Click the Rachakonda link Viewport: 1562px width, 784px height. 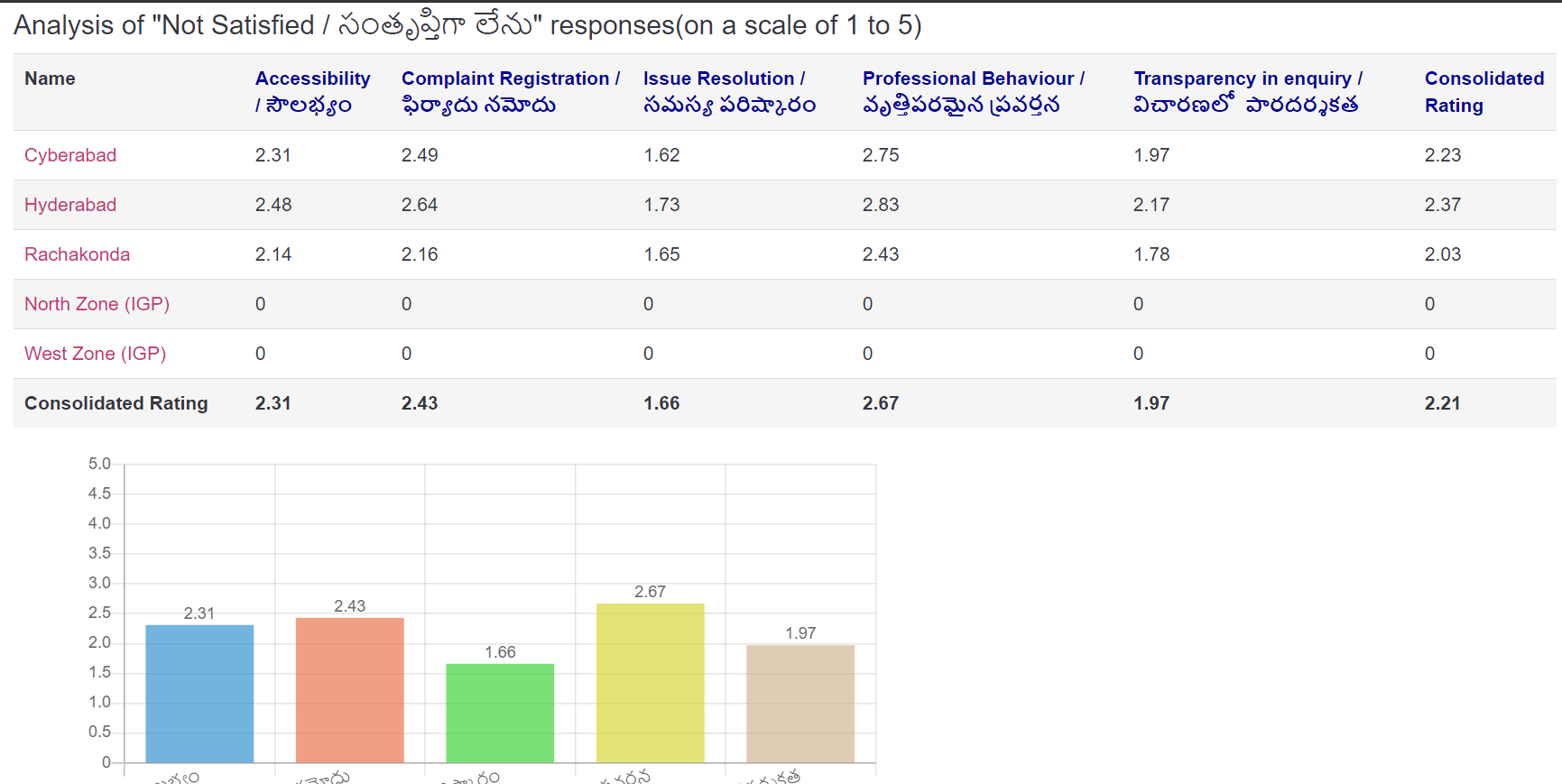[x=77, y=254]
